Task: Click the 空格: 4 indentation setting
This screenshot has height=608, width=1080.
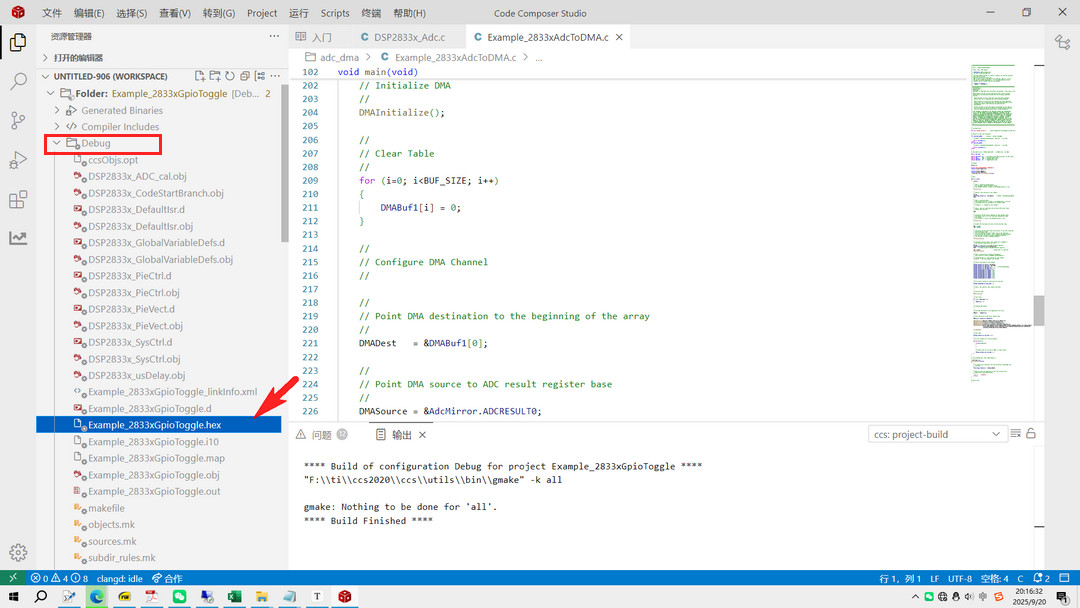Action: [995, 578]
